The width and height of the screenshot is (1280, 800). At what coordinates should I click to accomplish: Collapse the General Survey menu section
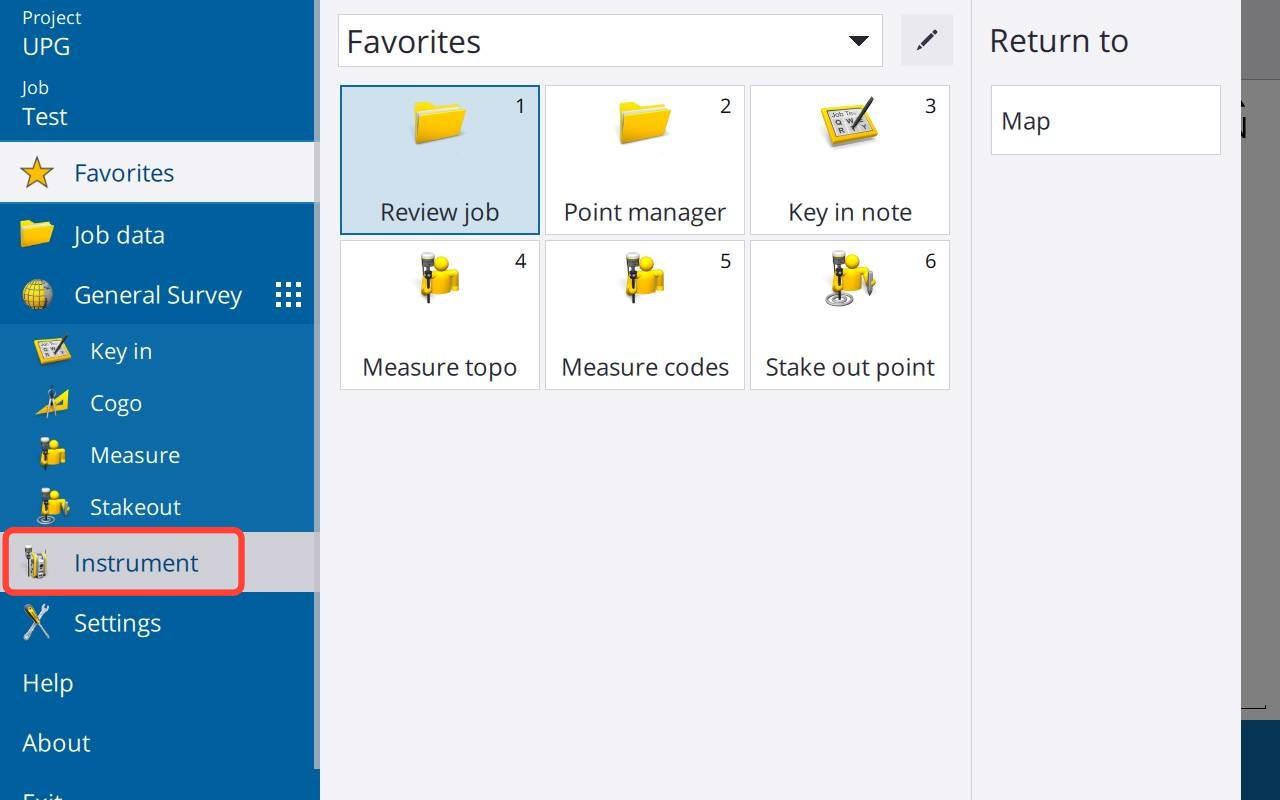157,295
